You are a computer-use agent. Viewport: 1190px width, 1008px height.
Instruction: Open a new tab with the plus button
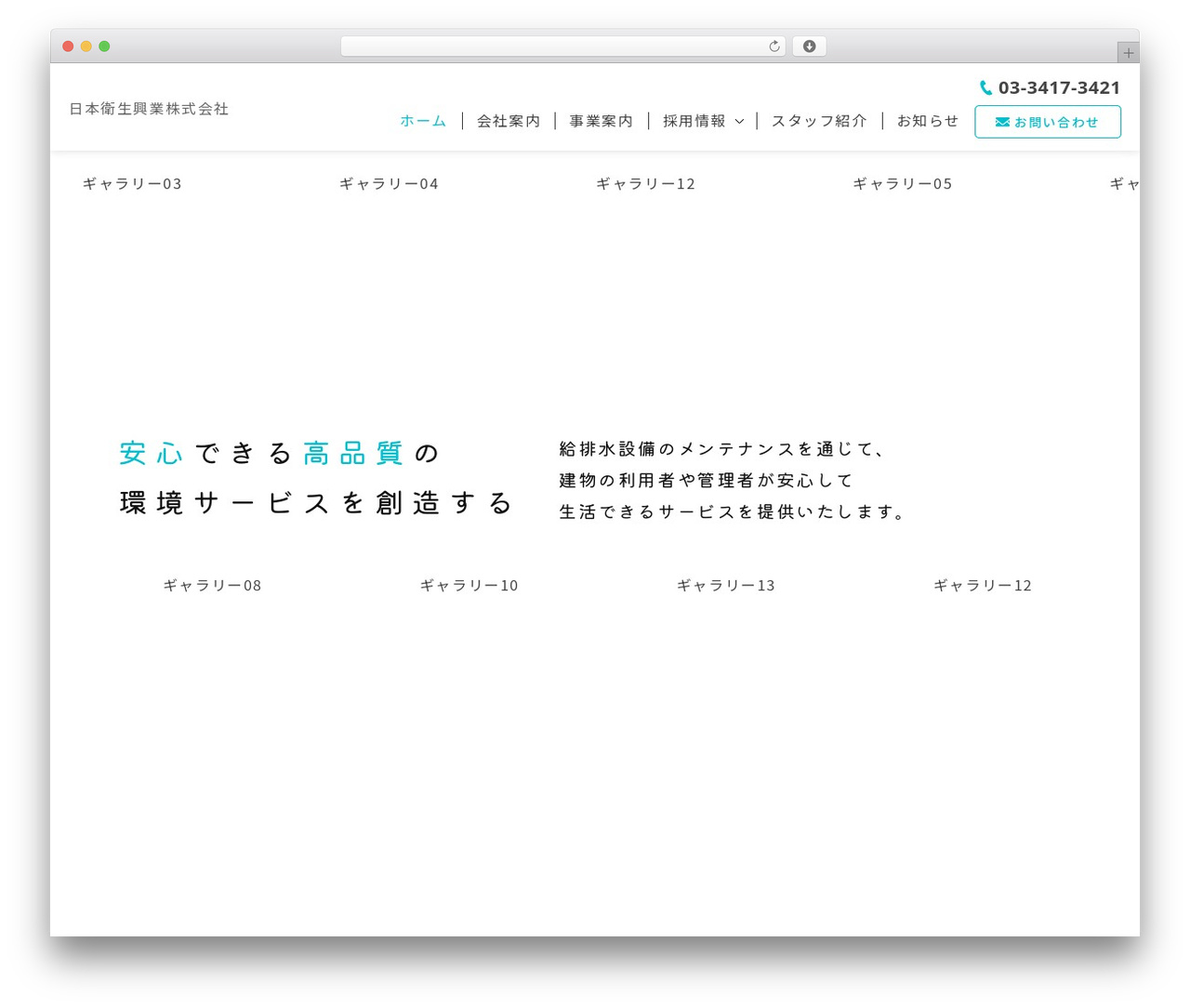(1128, 53)
